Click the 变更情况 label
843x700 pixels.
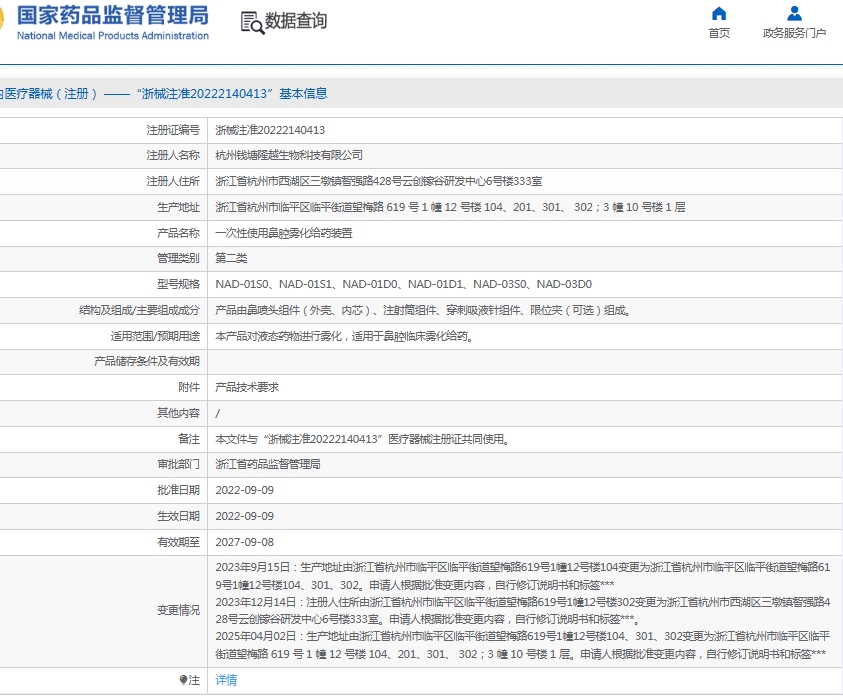coord(178,610)
